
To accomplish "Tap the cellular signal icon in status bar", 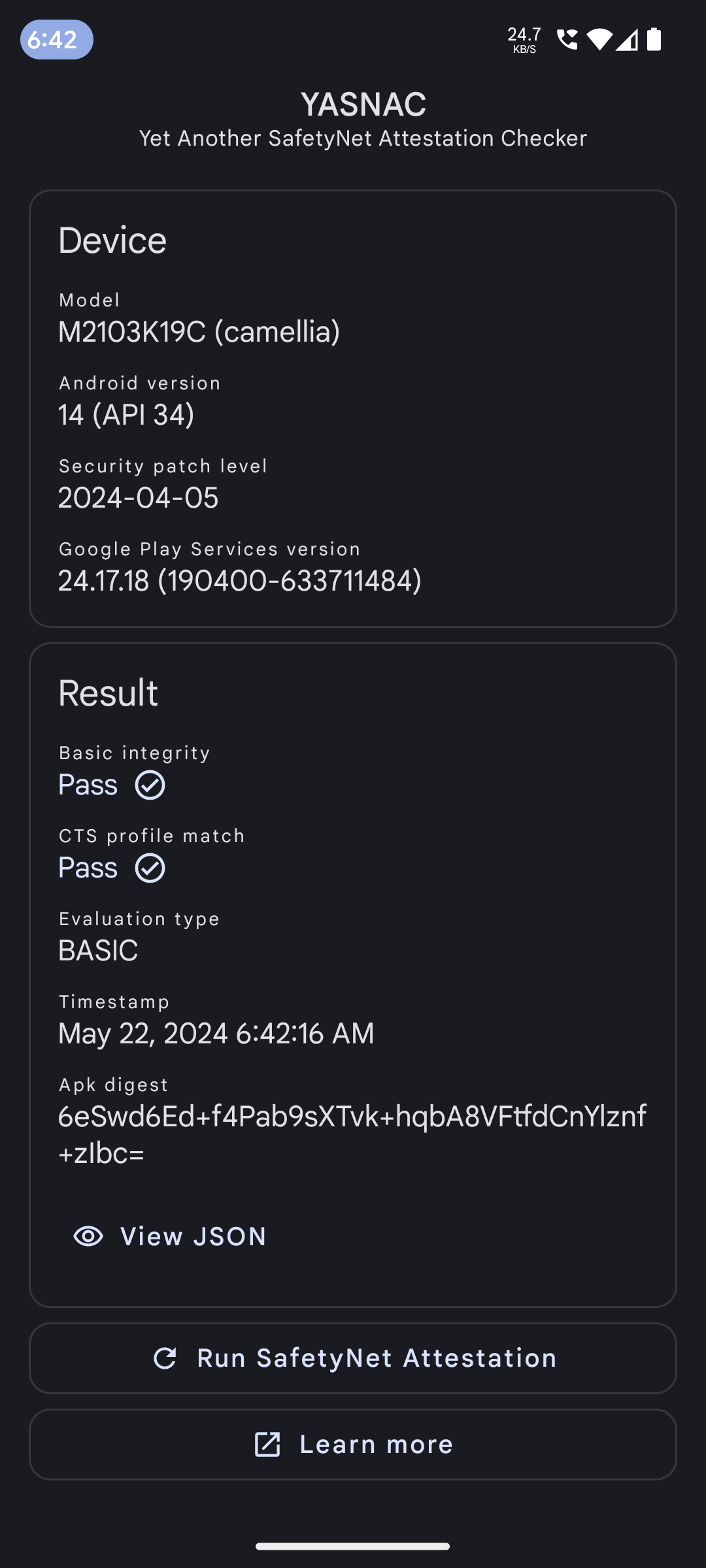I will coord(627,40).
